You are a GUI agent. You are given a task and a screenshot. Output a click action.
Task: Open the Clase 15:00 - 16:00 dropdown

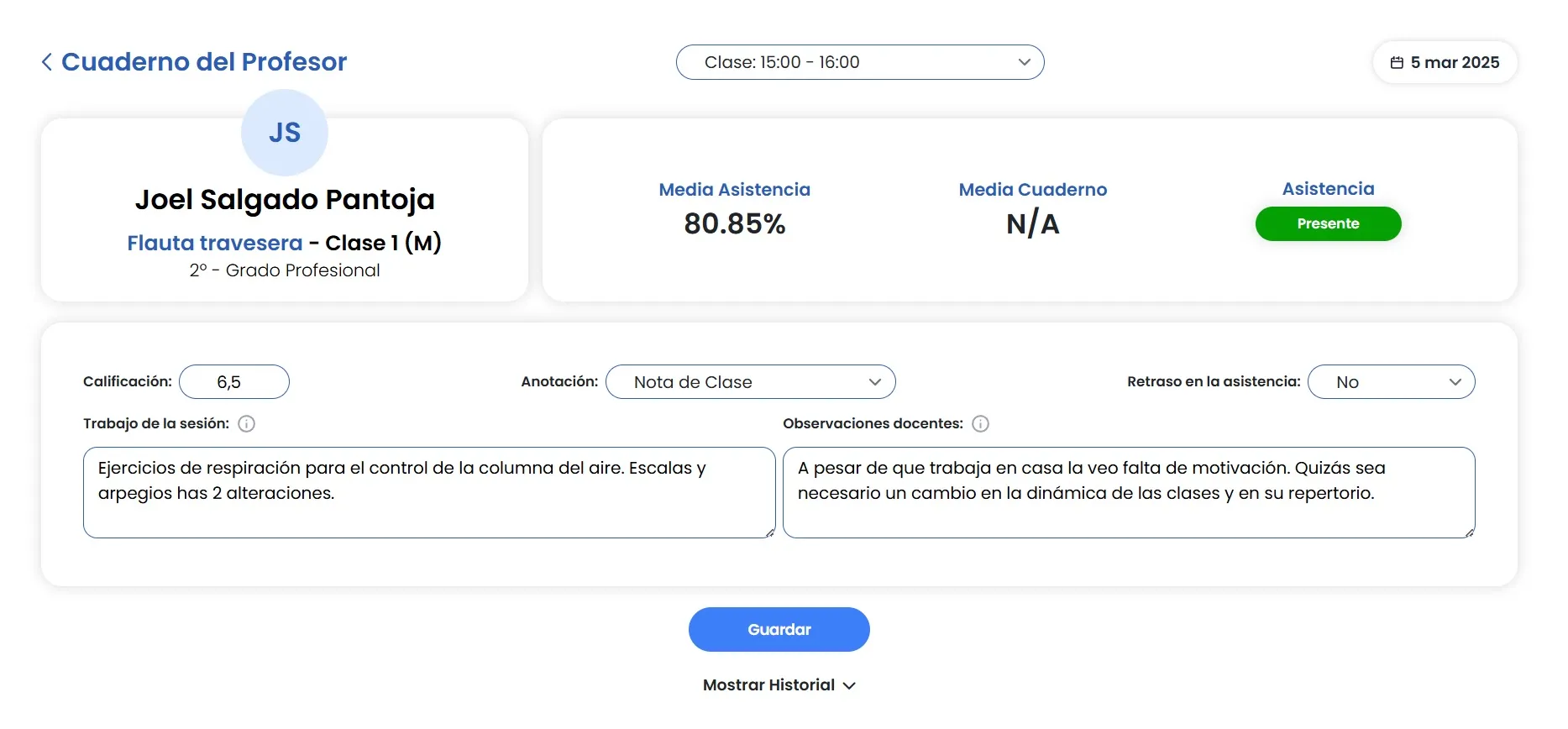coord(859,62)
